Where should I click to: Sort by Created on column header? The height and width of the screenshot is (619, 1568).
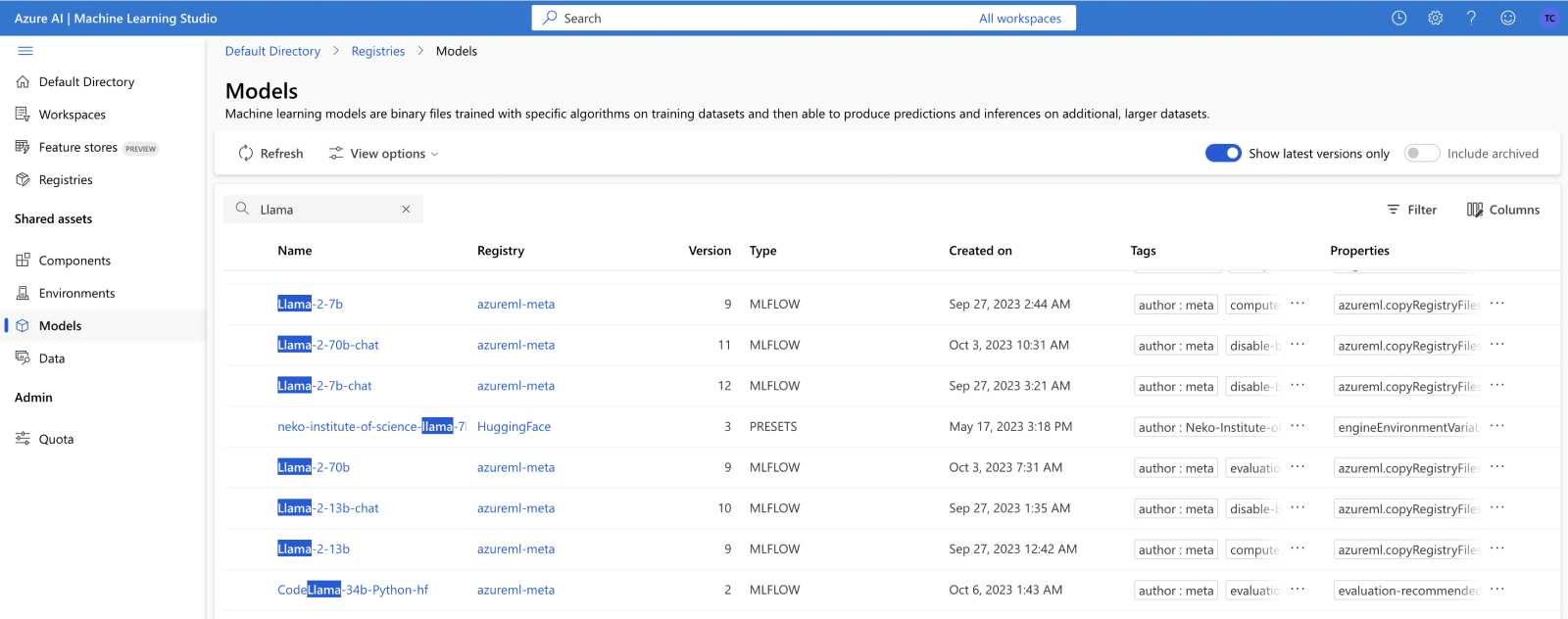pos(980,251)
